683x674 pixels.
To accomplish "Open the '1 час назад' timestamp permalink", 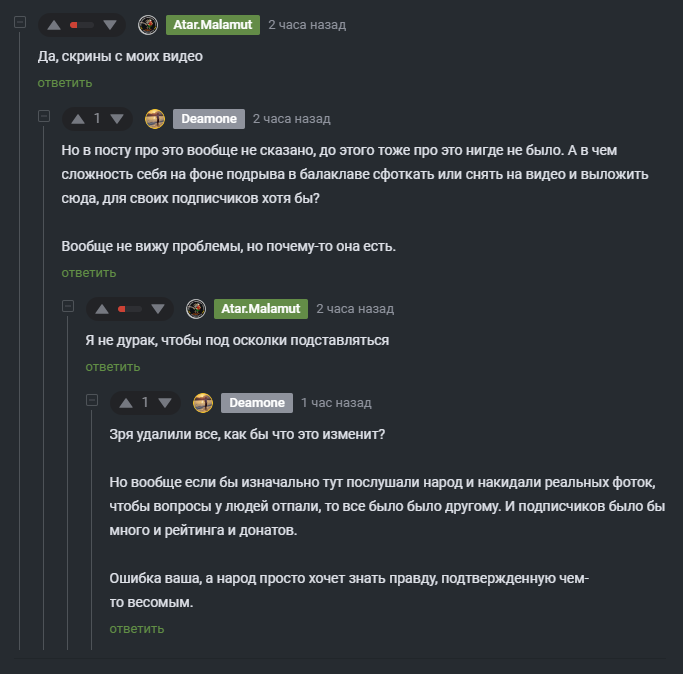I will [x=336, y=403].
